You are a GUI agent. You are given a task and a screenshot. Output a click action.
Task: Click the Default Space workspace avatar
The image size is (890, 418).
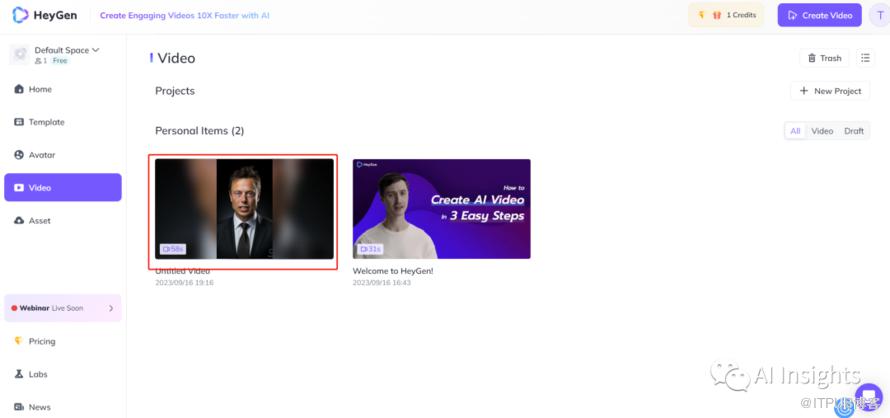coord(20,55)
